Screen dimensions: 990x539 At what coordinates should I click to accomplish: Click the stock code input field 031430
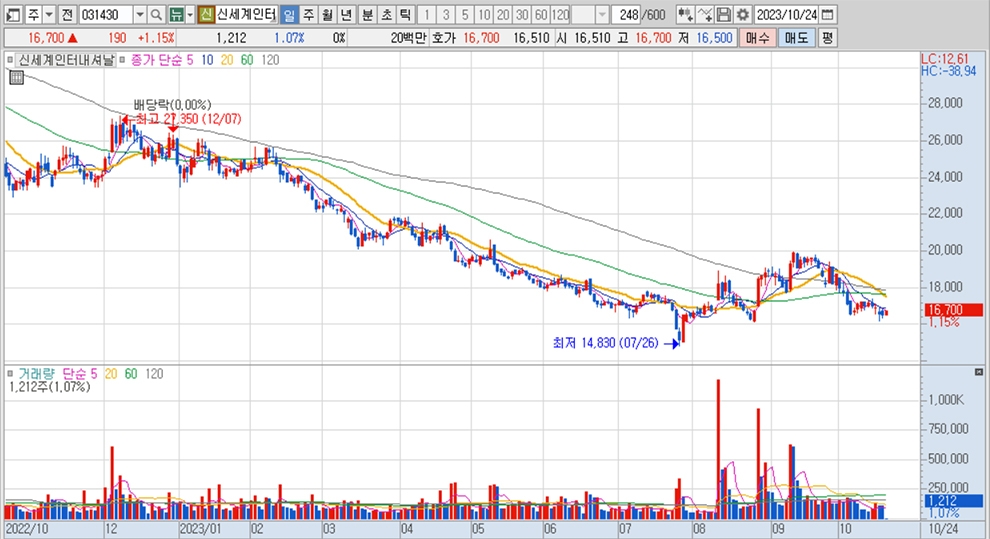click(x=104, y=15)
